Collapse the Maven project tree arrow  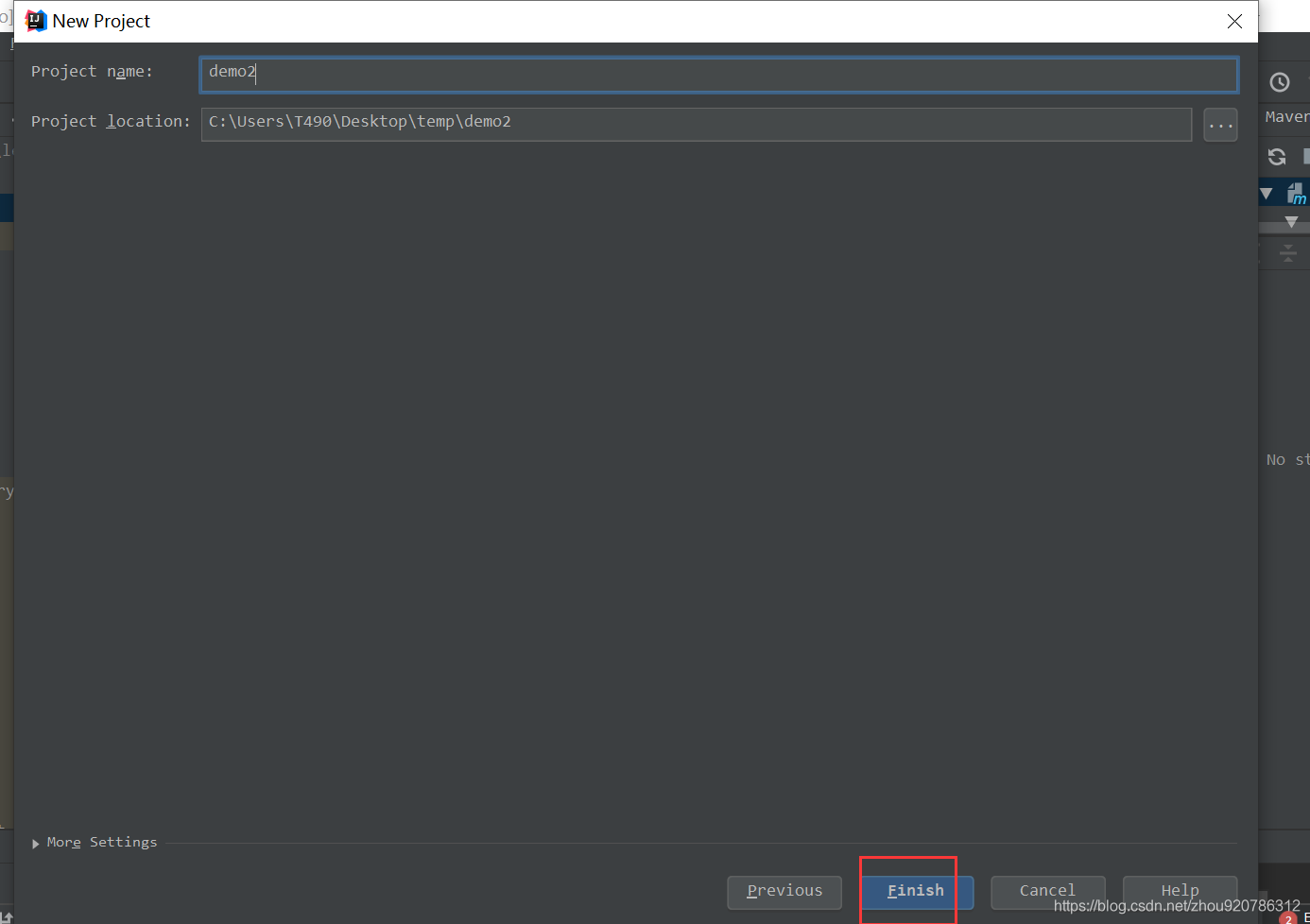click(1267, 194)
